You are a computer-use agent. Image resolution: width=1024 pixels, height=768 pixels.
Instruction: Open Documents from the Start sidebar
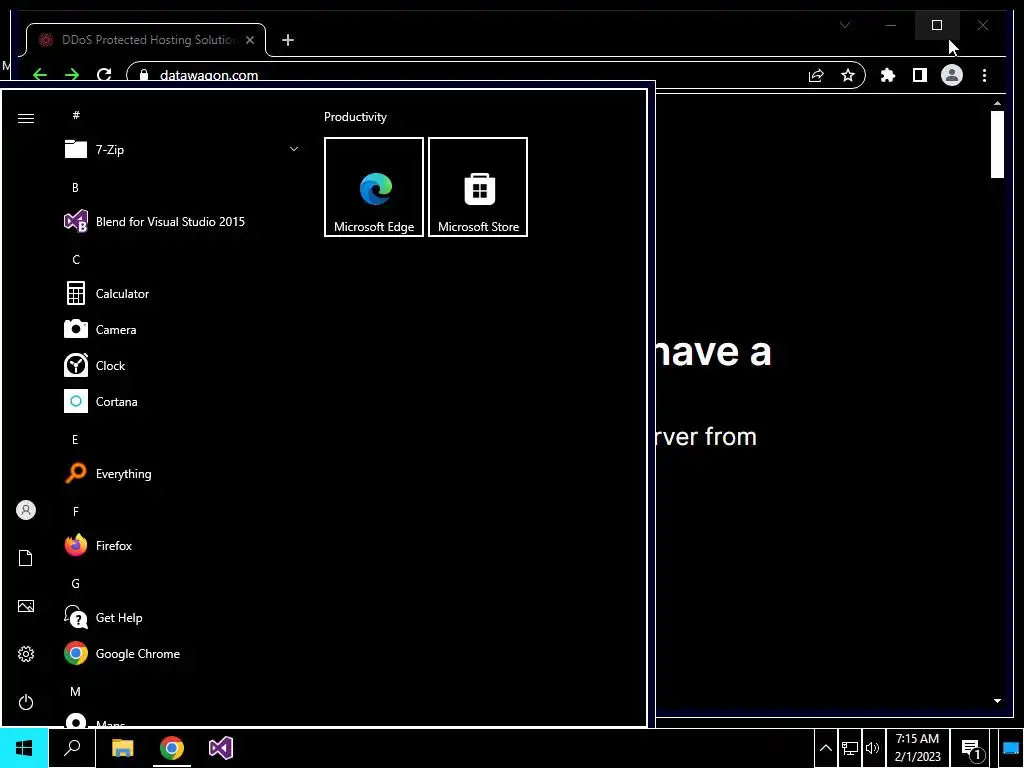(25, 558)
